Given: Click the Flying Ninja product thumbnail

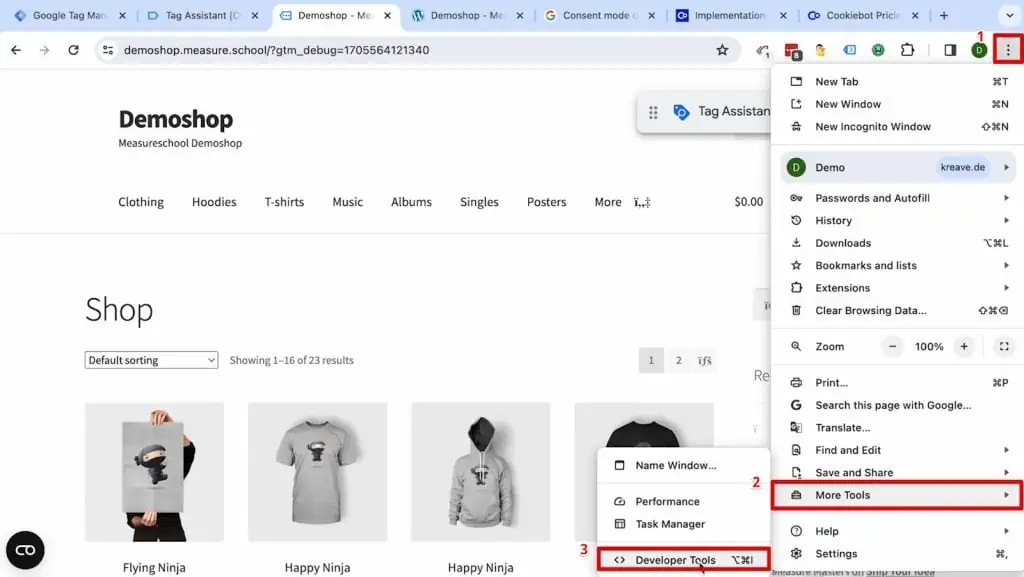Looking at the screenshot, I should (x=154, y=470).
